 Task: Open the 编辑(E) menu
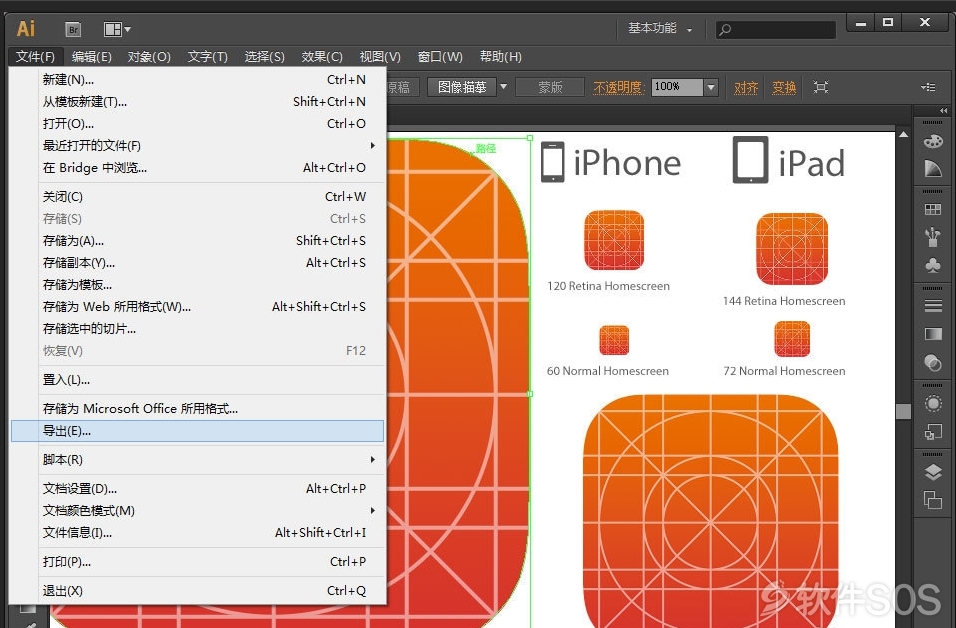(x=91, y=57)
